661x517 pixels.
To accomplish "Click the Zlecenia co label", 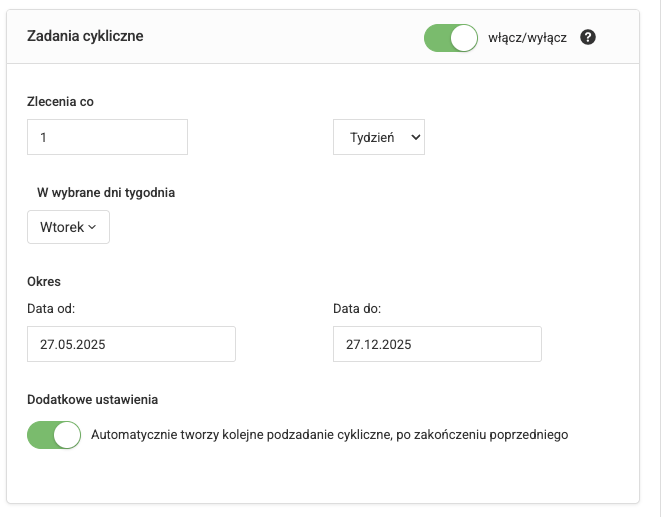I will 61,101.
